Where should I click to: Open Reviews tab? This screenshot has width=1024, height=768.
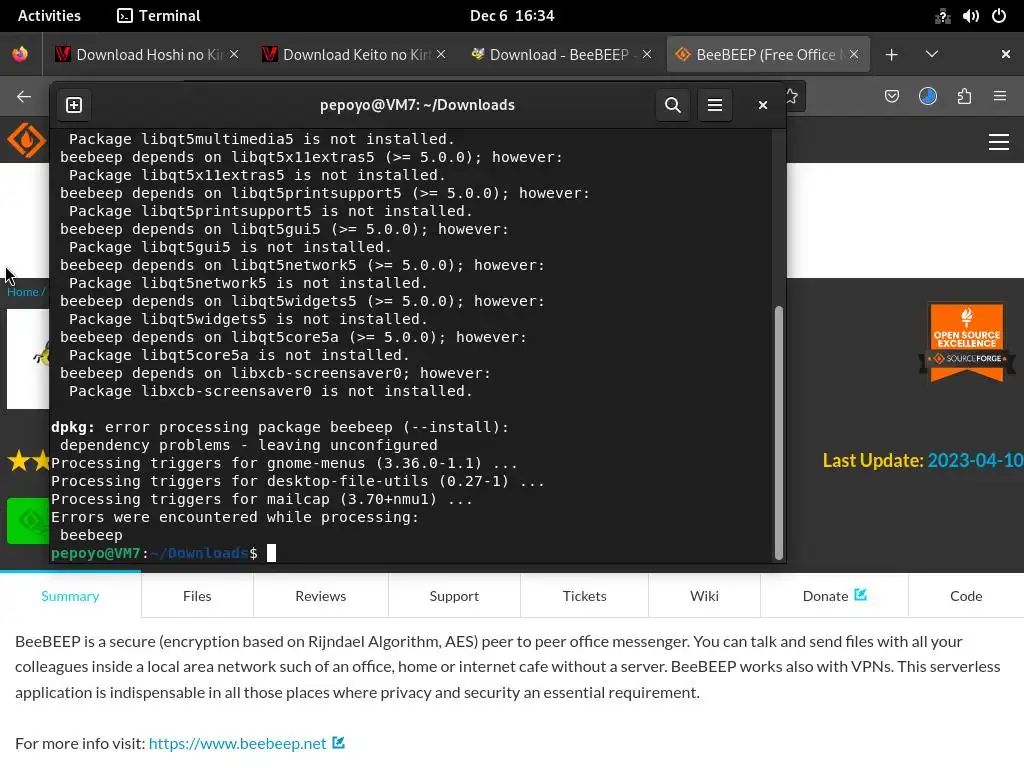tap(321, 596)
